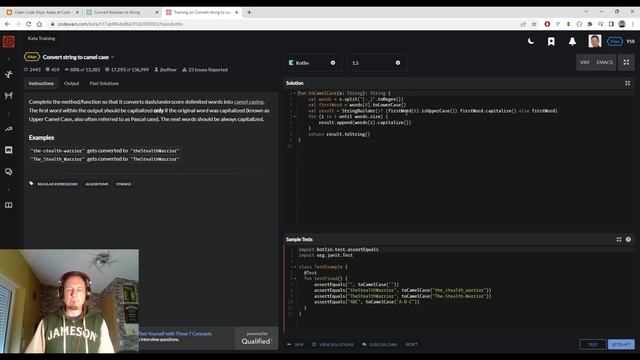The width and height of the screenshot is (640, 360).
Task: Open the ALGORITHMS tag
Action: pos(97,184)
